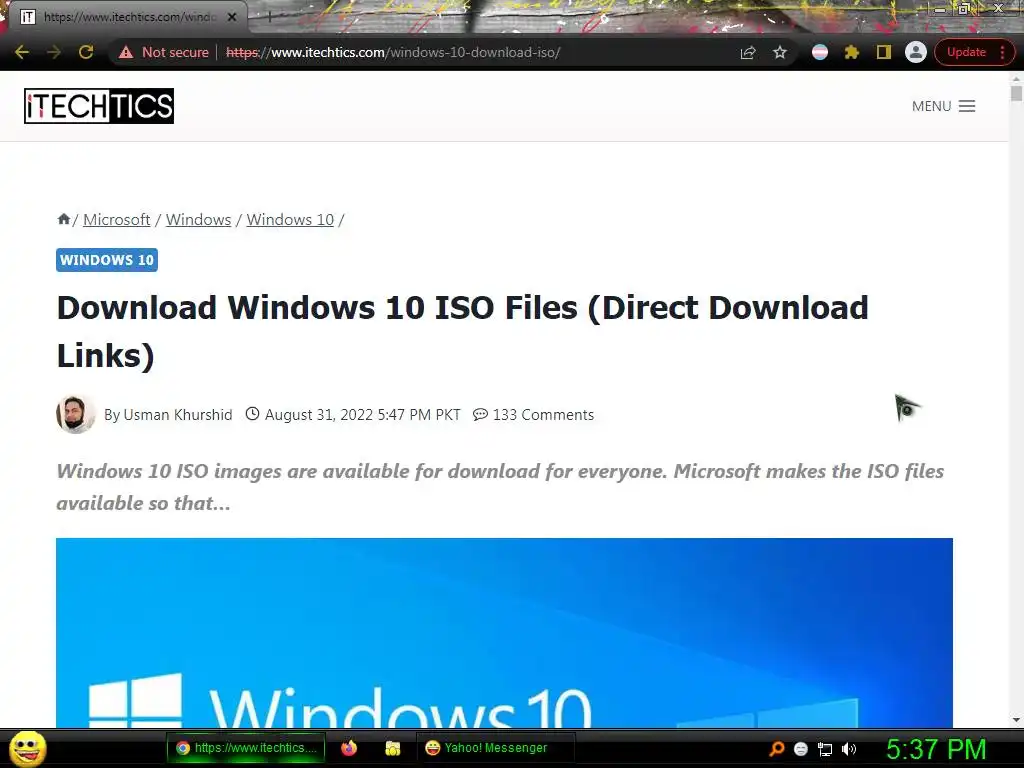1024x768 pixels.
Task: Open the Windows 10 breadcrumb link
Action: pos(290,219)
